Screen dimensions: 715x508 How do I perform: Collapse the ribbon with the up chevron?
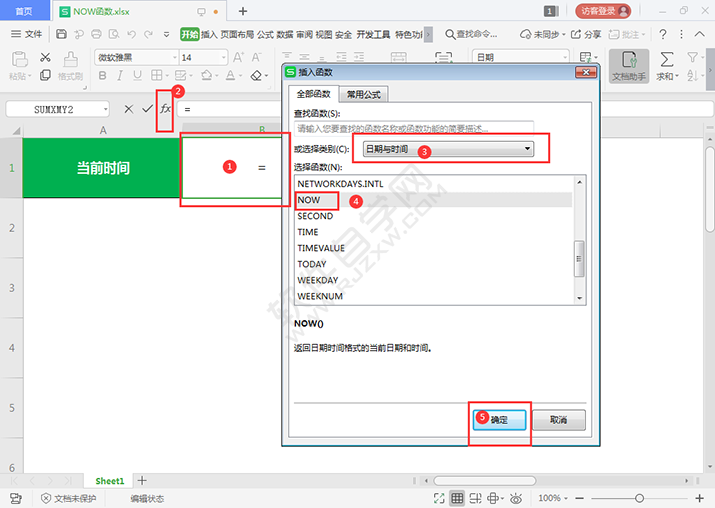[x=699, y=34]
